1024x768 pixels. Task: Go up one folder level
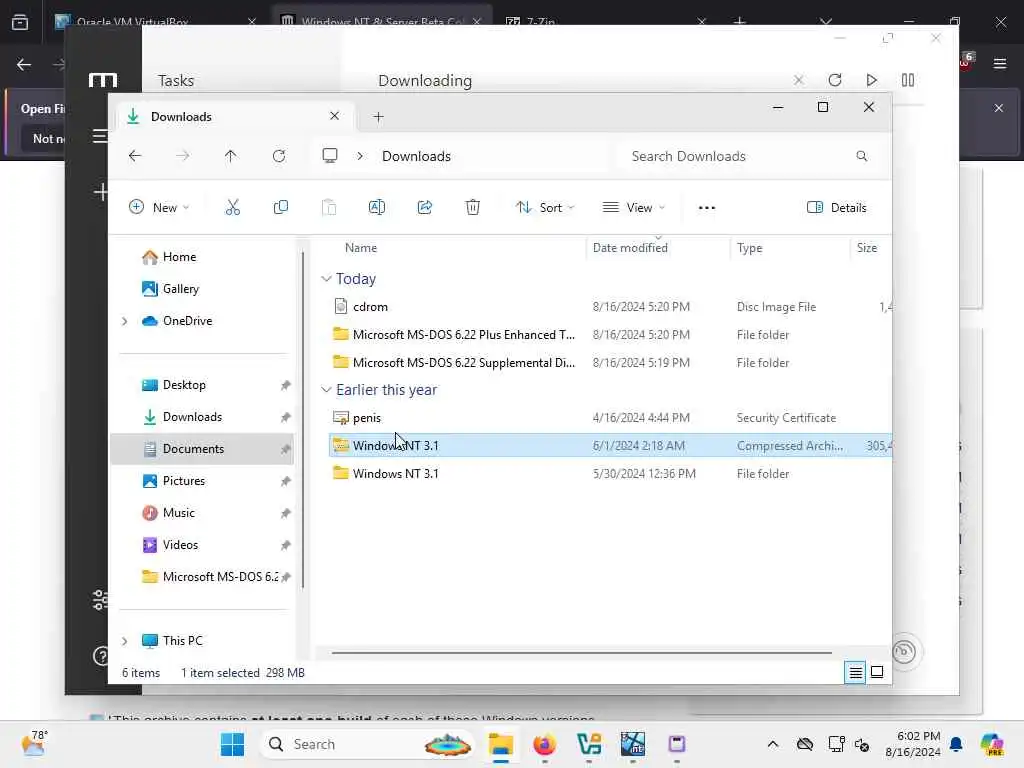(231, 156)
